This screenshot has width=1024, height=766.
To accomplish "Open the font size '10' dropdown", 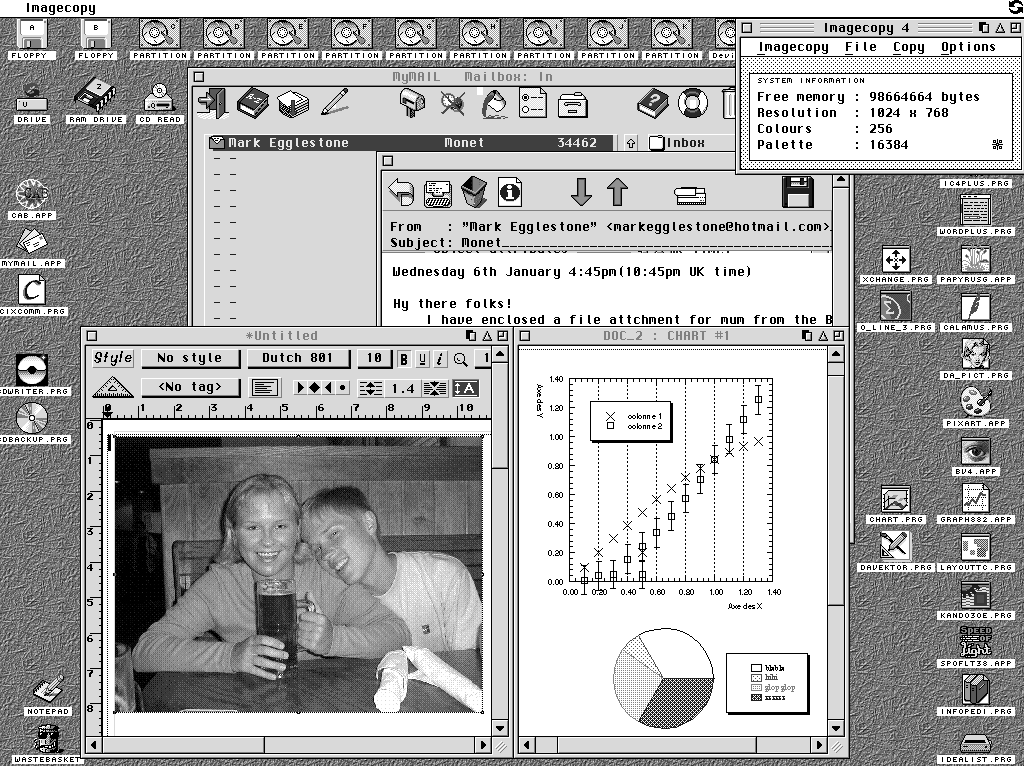I will coord(374,358).
